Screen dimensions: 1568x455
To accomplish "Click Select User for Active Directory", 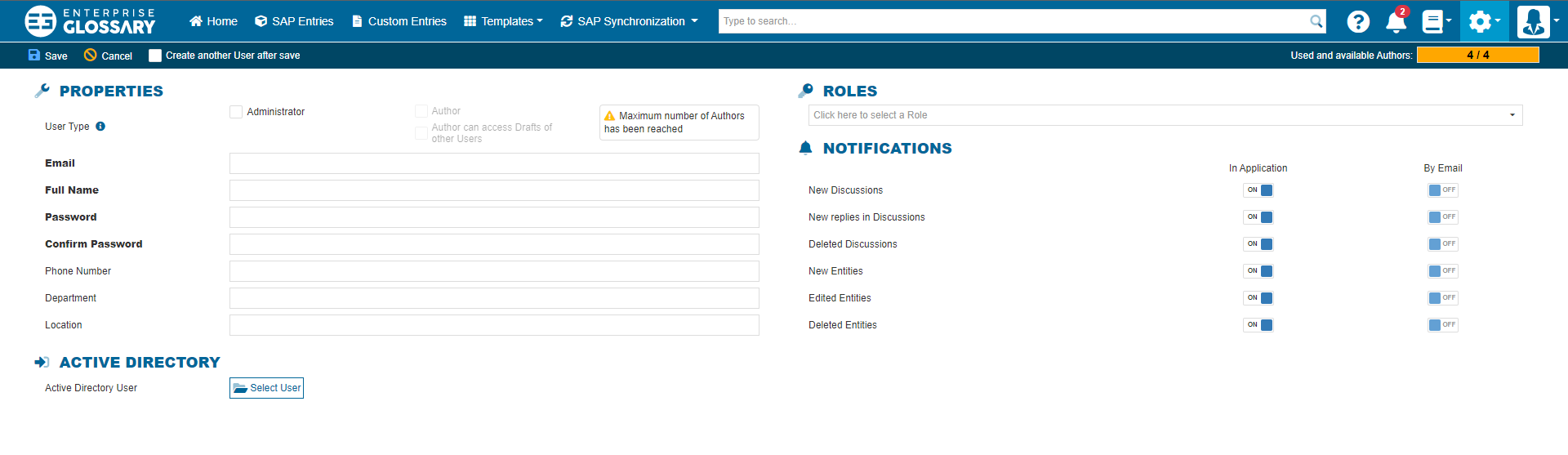I will [266, 388].
